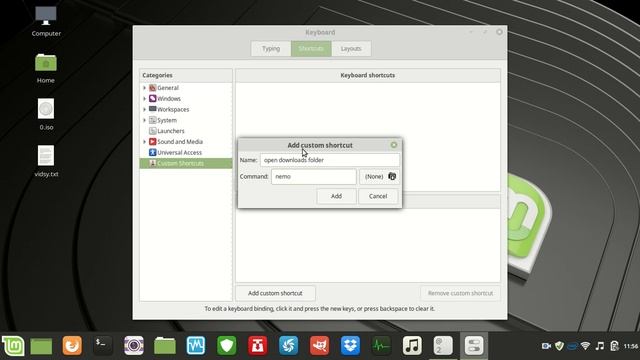Open the Wi-Fi network tray icon

(585, 346)
